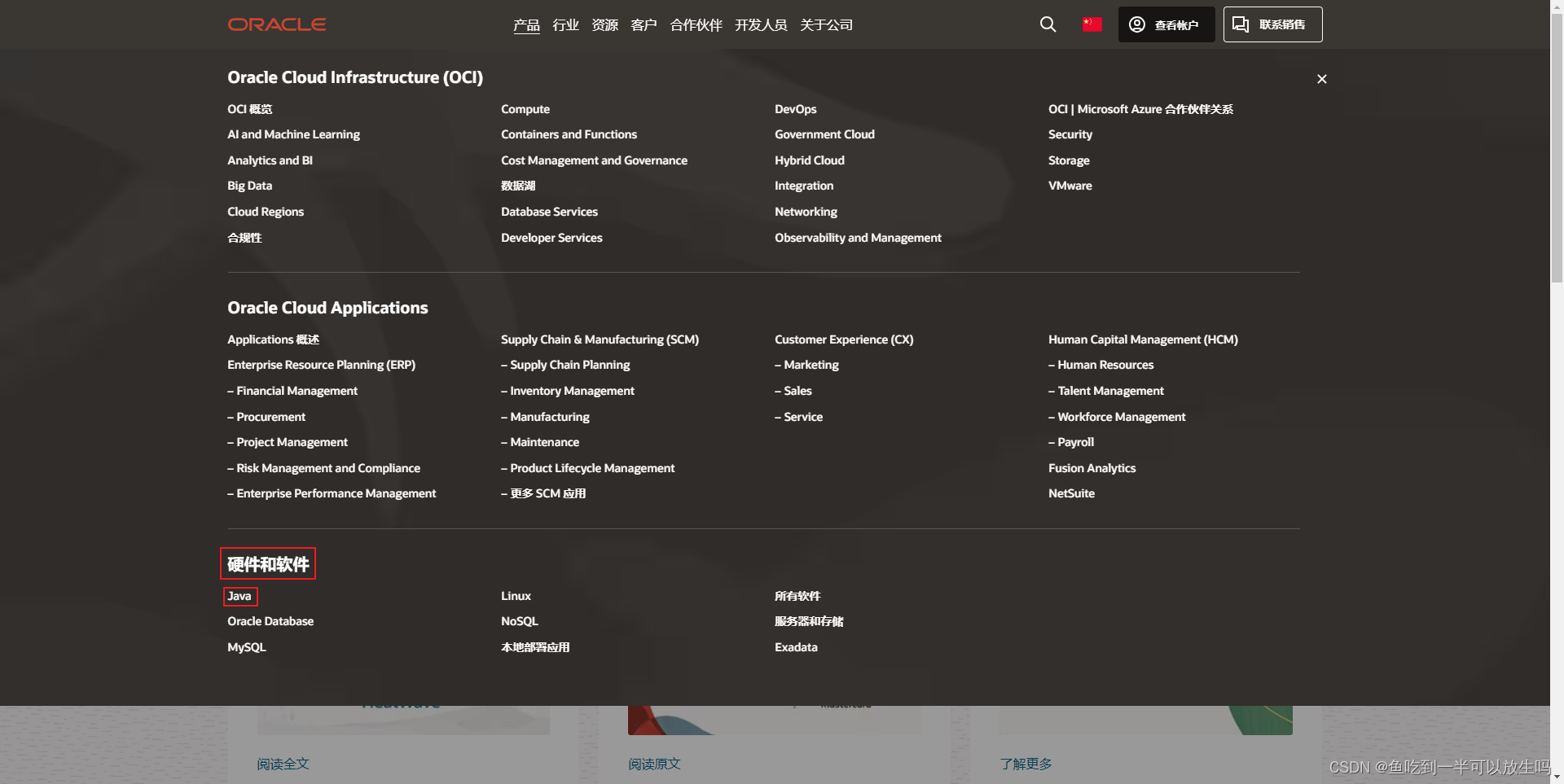
Task: Open the OCI 概览 link
Action: [x=250, y=109]
